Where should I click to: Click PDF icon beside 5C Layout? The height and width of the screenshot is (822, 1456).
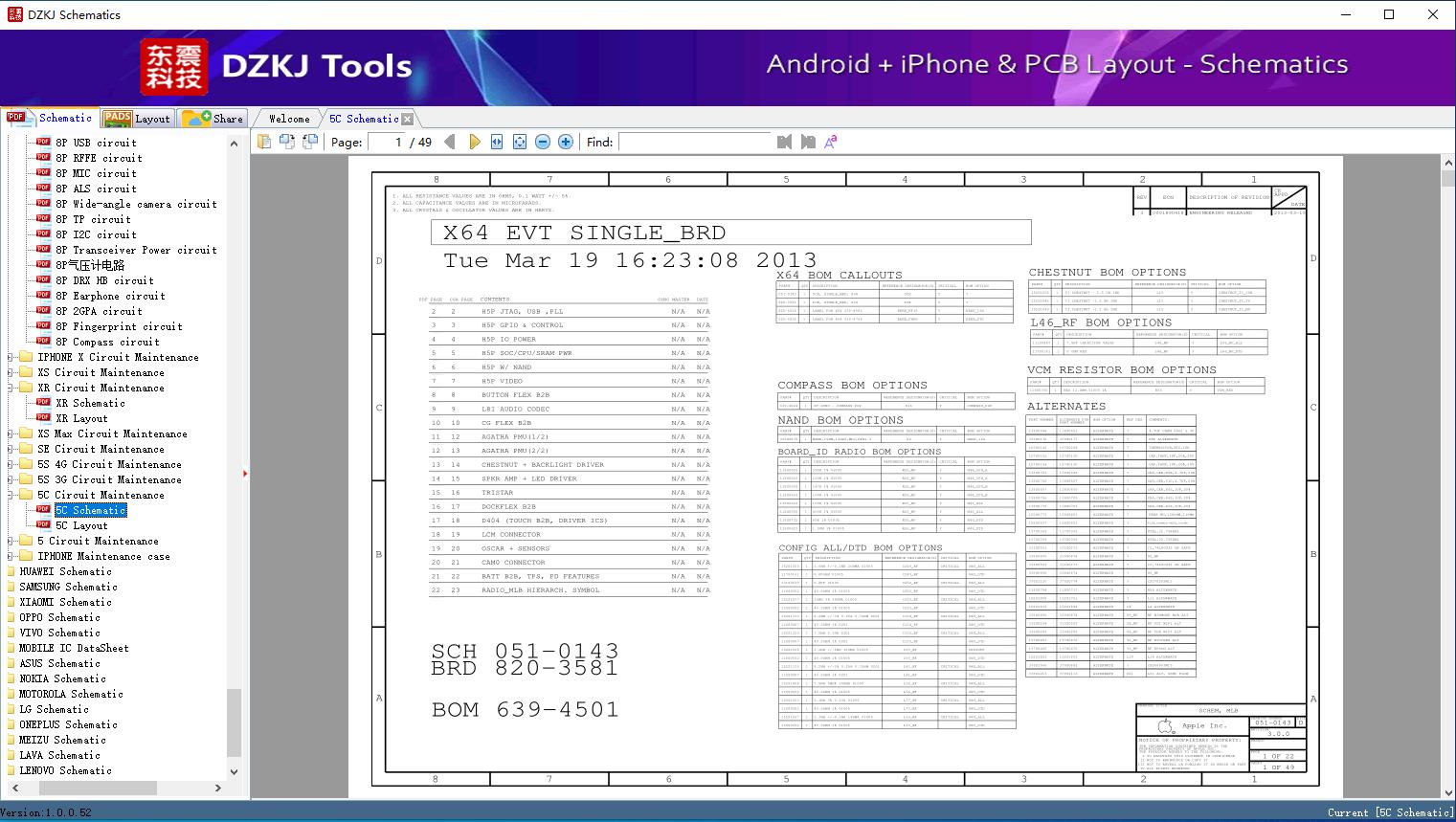point(43,525)
